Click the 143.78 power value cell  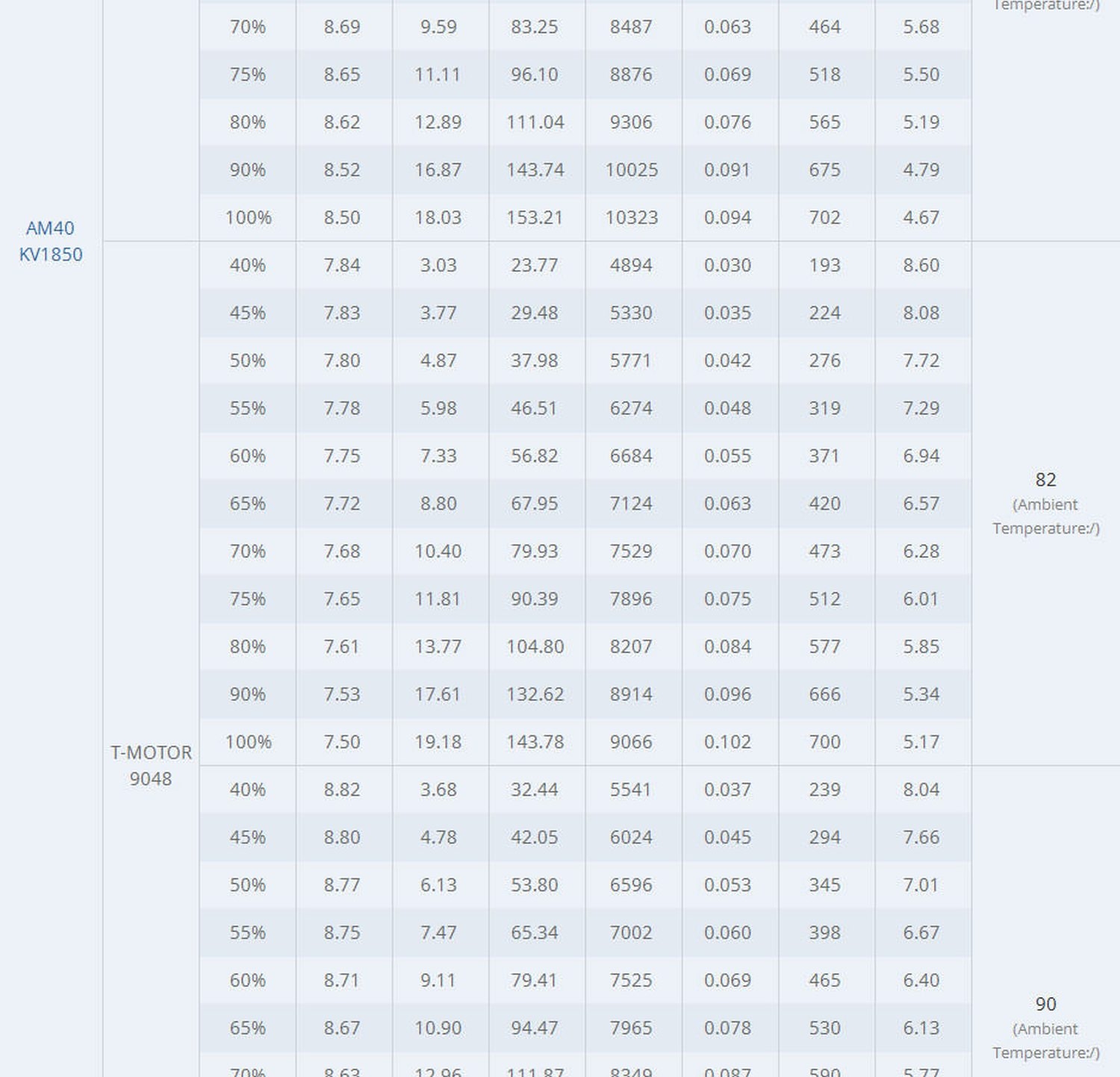pyautogui.click(x=535, y=742)
